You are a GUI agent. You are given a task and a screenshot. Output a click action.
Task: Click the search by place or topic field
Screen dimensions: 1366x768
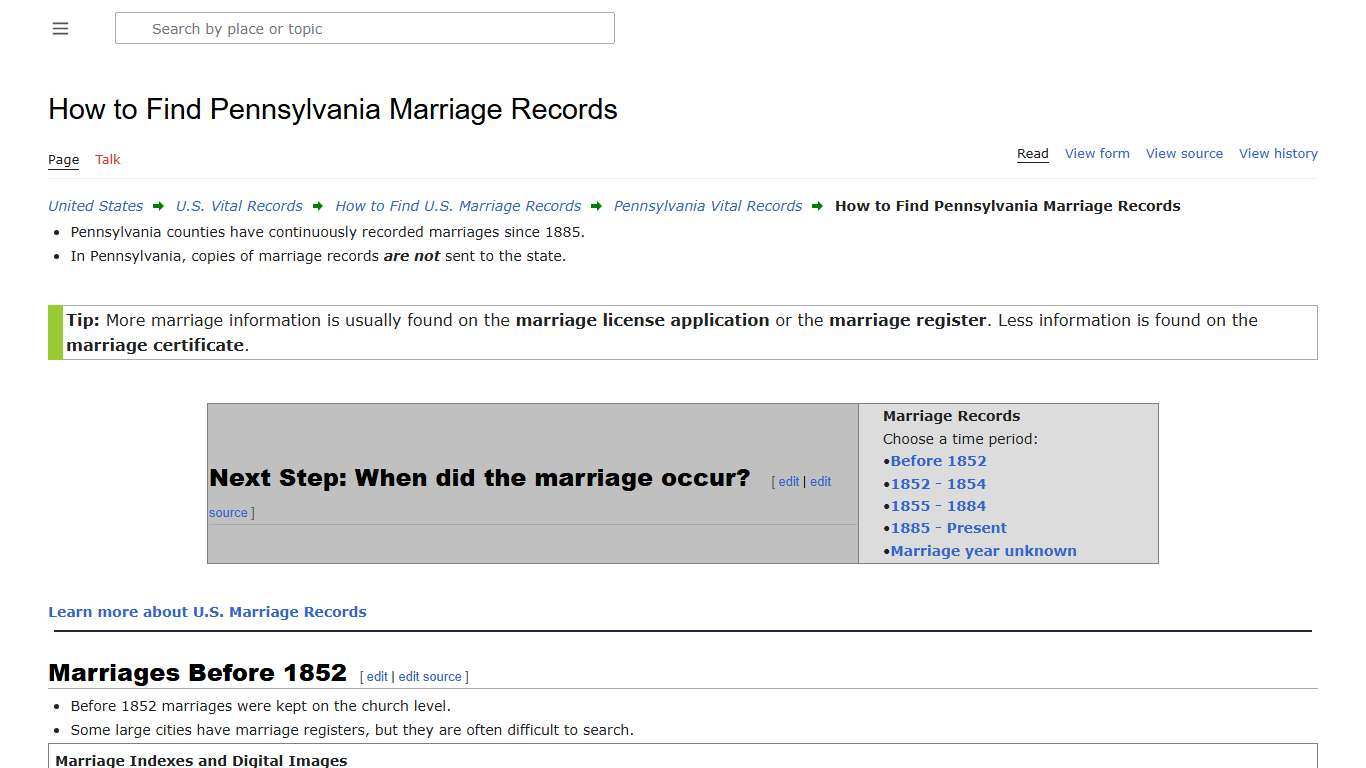tap(365, 28)
